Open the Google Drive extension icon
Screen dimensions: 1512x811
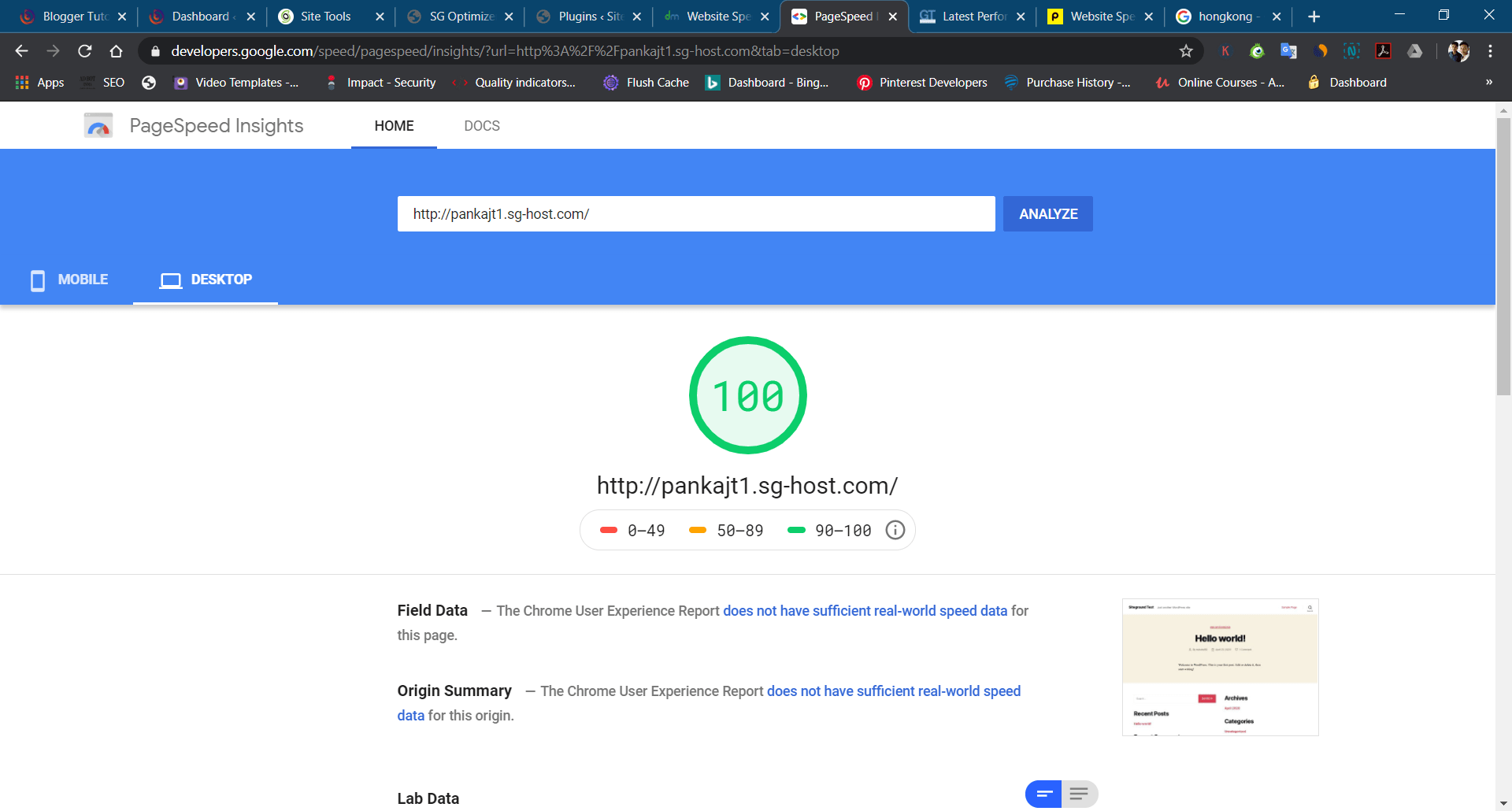[x=1414, y=51]
